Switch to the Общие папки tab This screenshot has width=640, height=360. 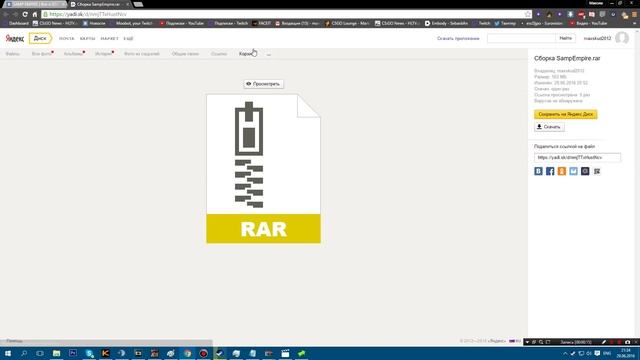pyautogui.click(x=185, y=54)
